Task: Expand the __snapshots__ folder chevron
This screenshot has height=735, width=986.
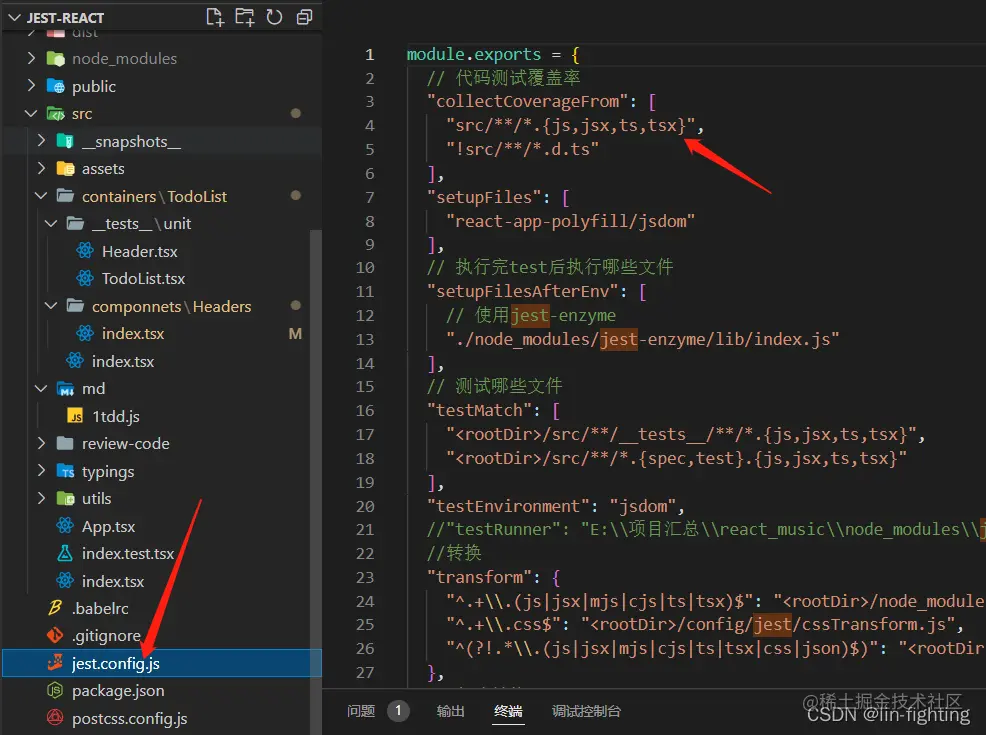Action: click(x=42, y=141)
